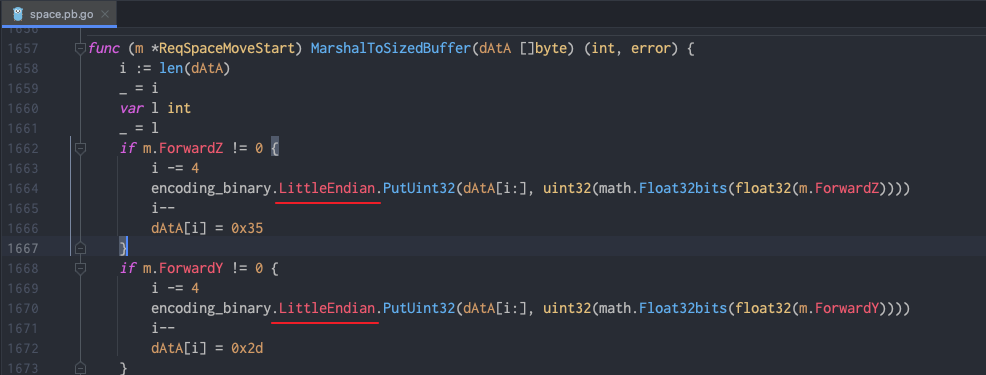Click PutUint32 call on line 1664
The width and height of the screenshot is (986, 375).
(x=419, y=189)
